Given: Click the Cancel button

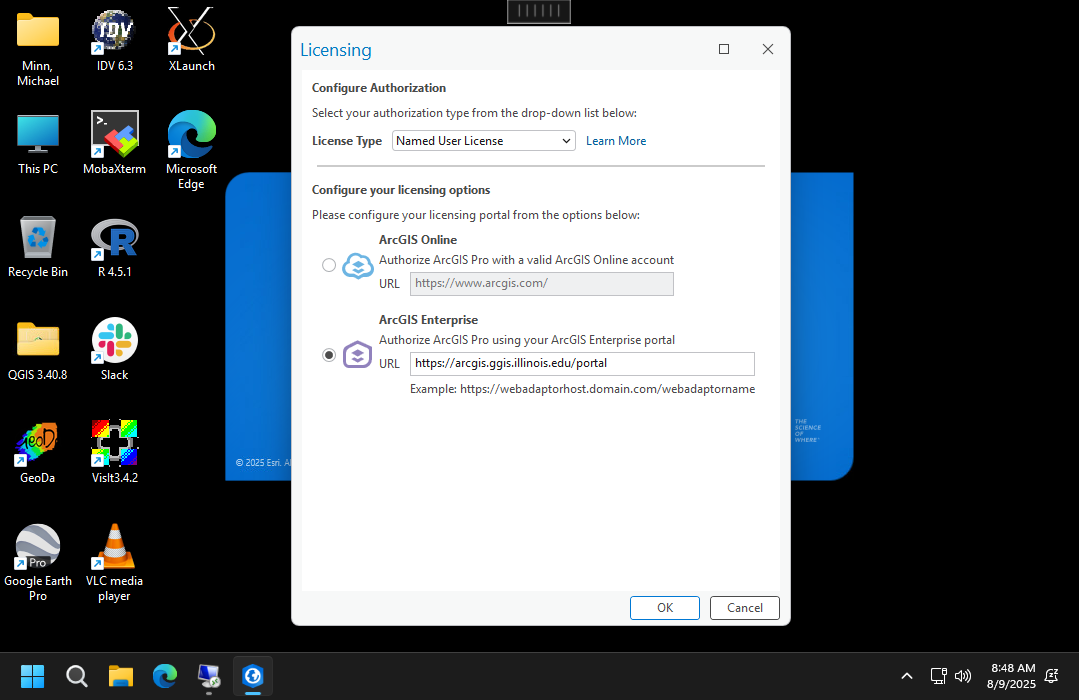Looking at the screenshot, I should (x=744, y=607).
